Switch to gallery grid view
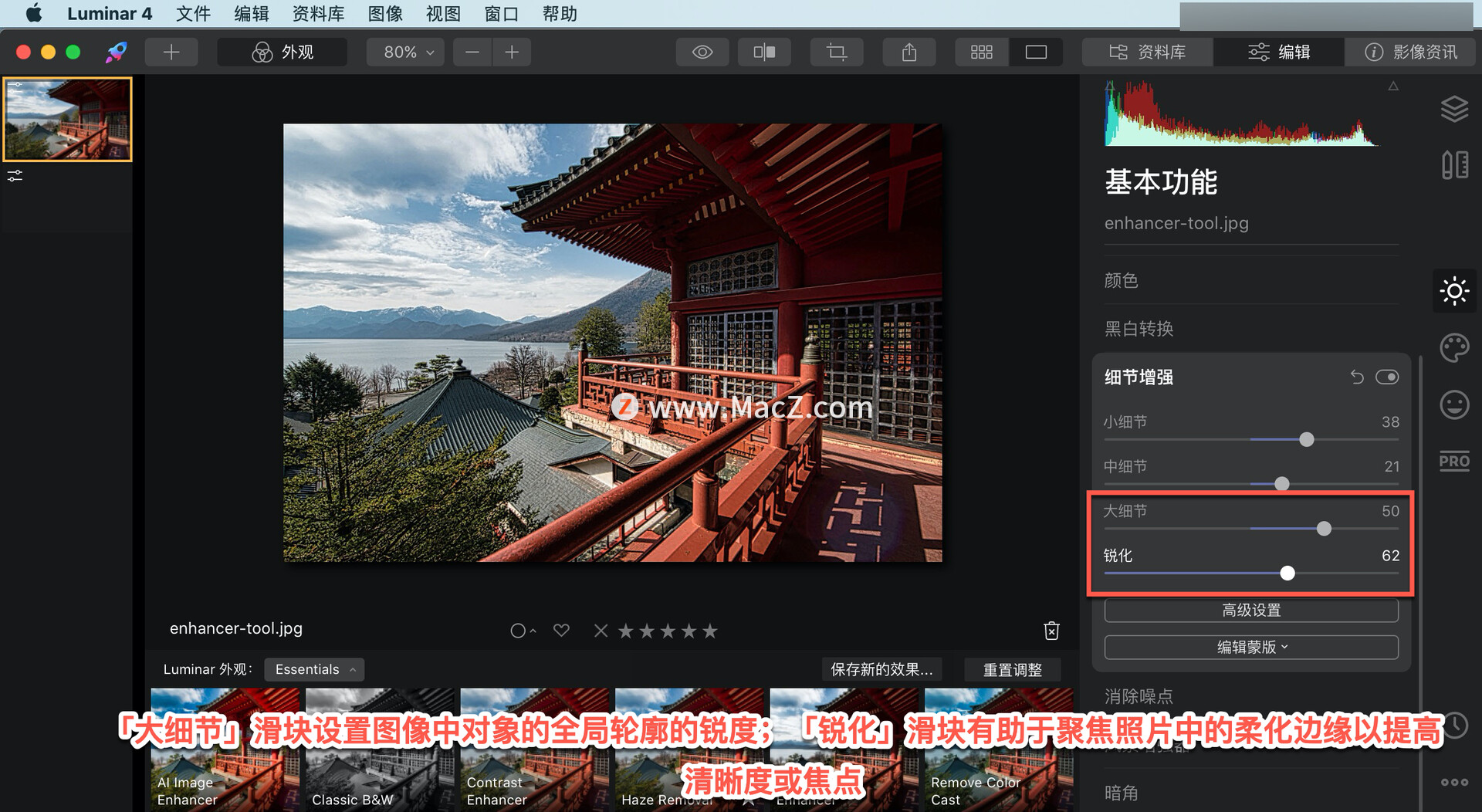The width and height of the screenshot is (1482, 812). 981,52
